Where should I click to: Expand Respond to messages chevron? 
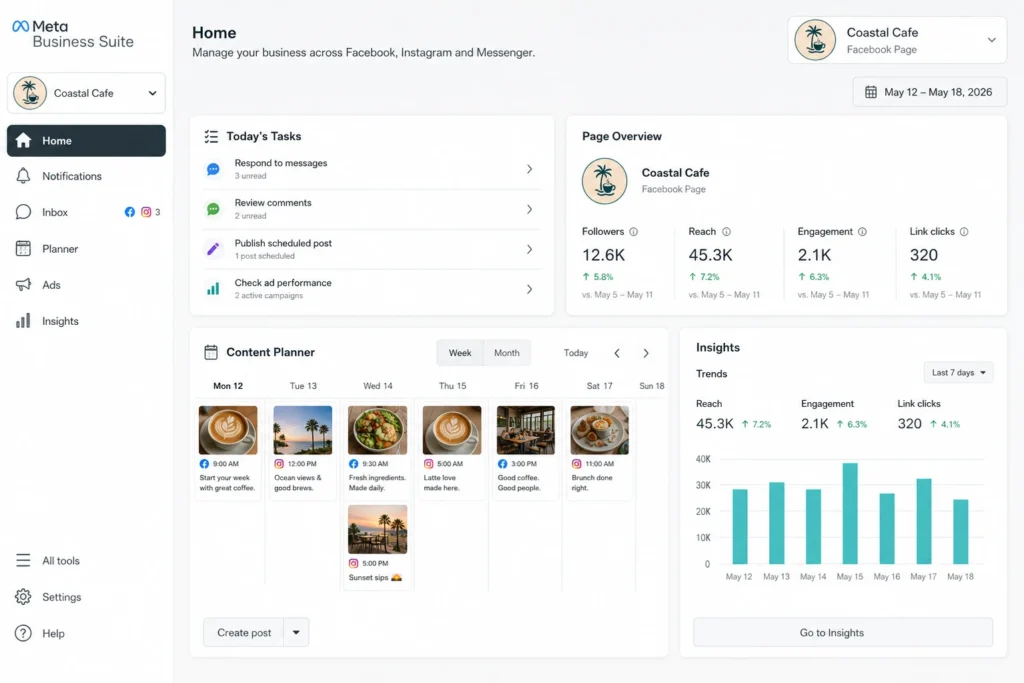[x=529, y=169]
